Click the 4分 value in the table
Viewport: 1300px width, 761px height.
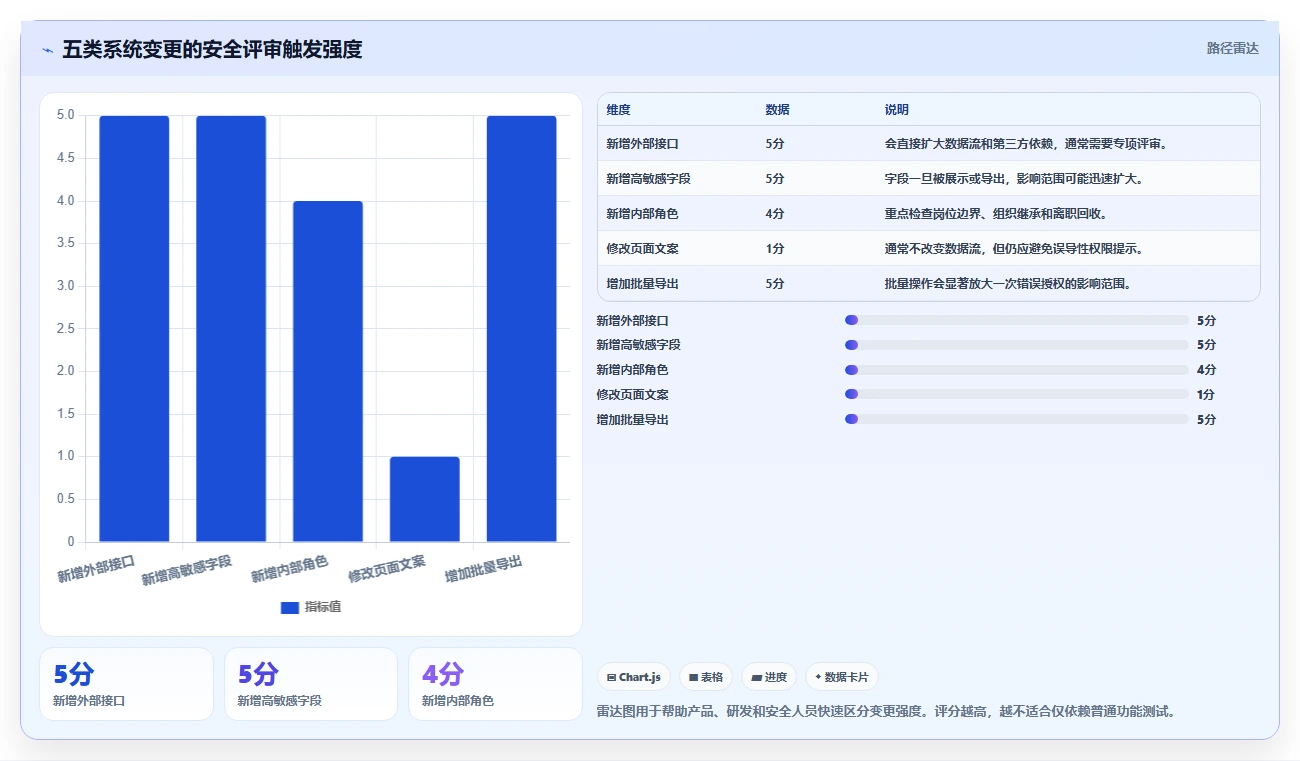click(x=774, y=214)
